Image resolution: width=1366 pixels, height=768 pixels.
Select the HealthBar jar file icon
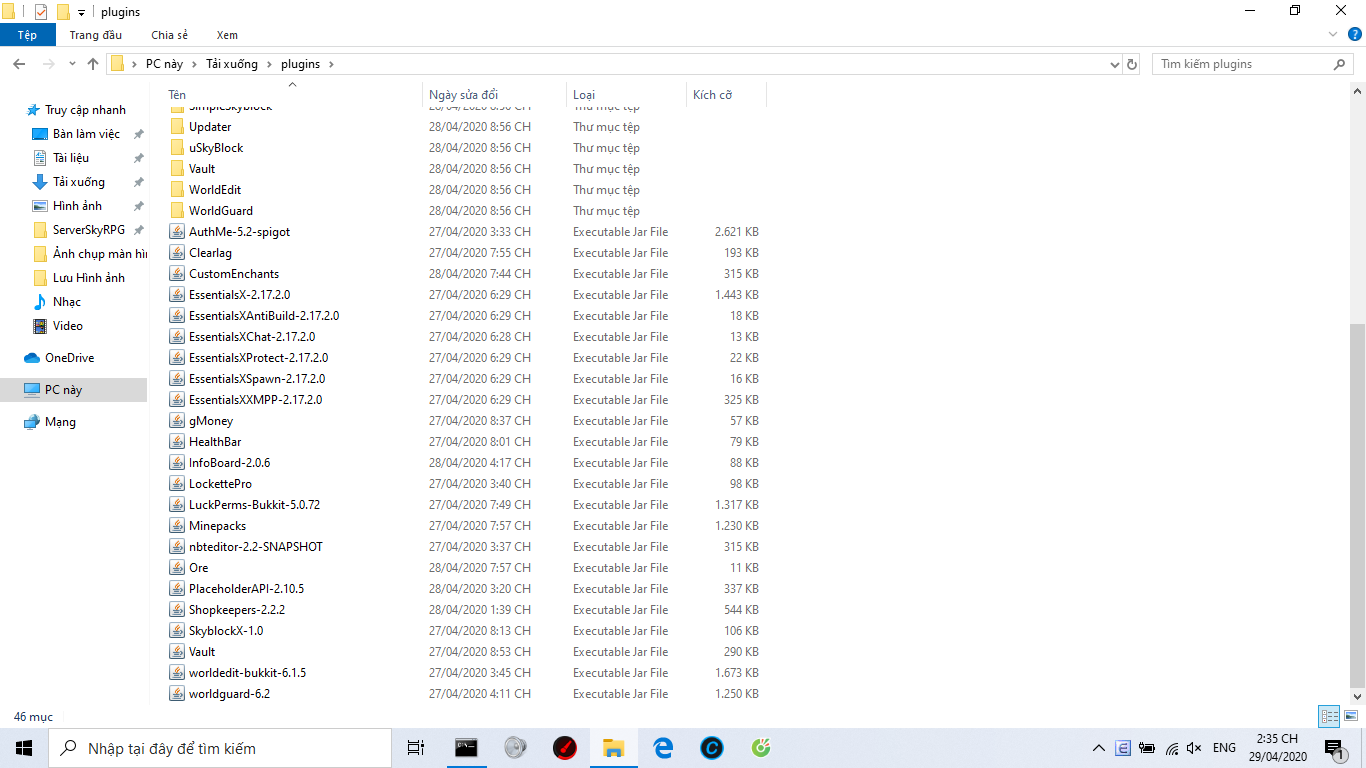coord(177,442)
